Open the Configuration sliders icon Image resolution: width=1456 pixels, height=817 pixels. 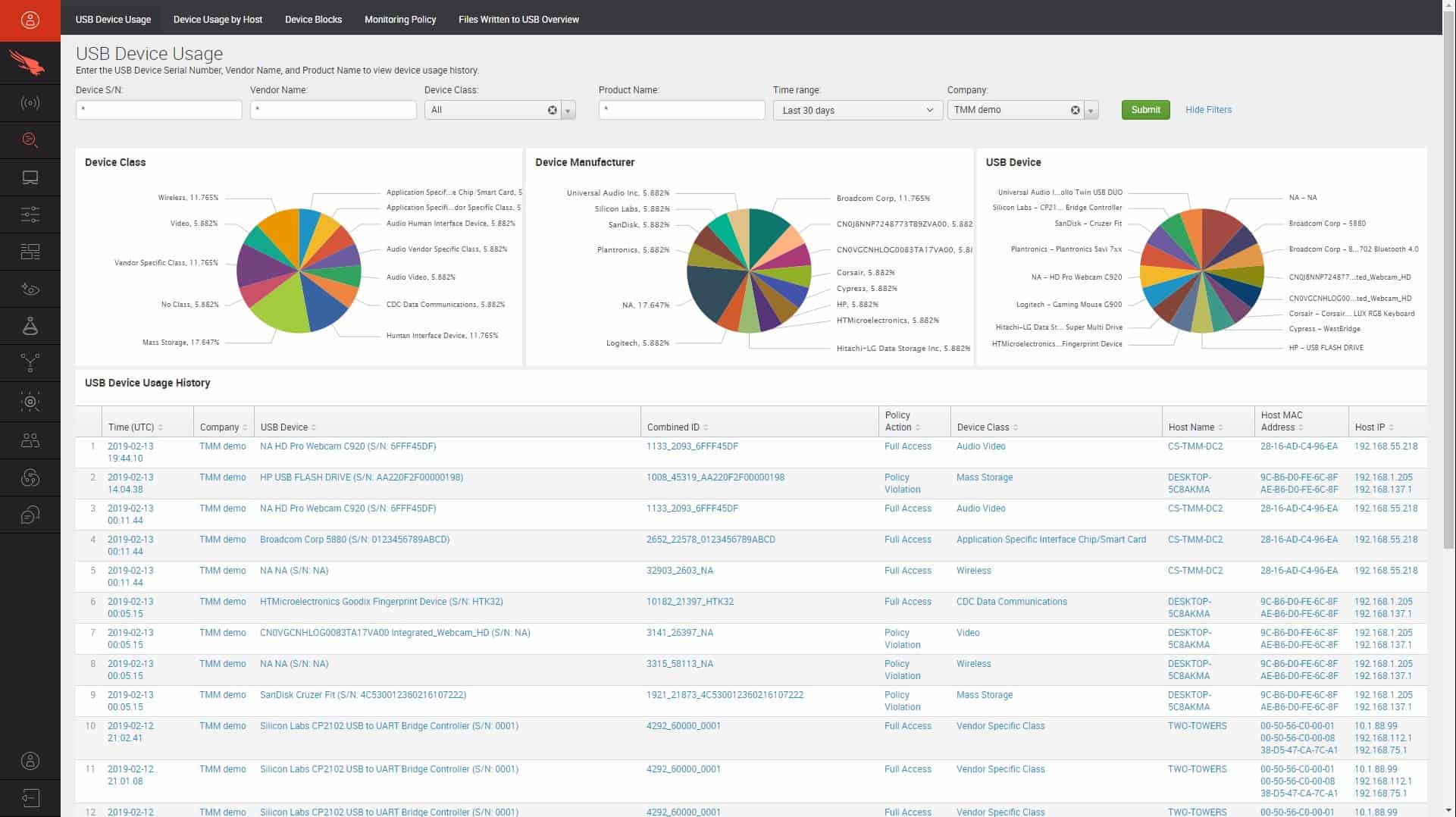tap(30, 214)
